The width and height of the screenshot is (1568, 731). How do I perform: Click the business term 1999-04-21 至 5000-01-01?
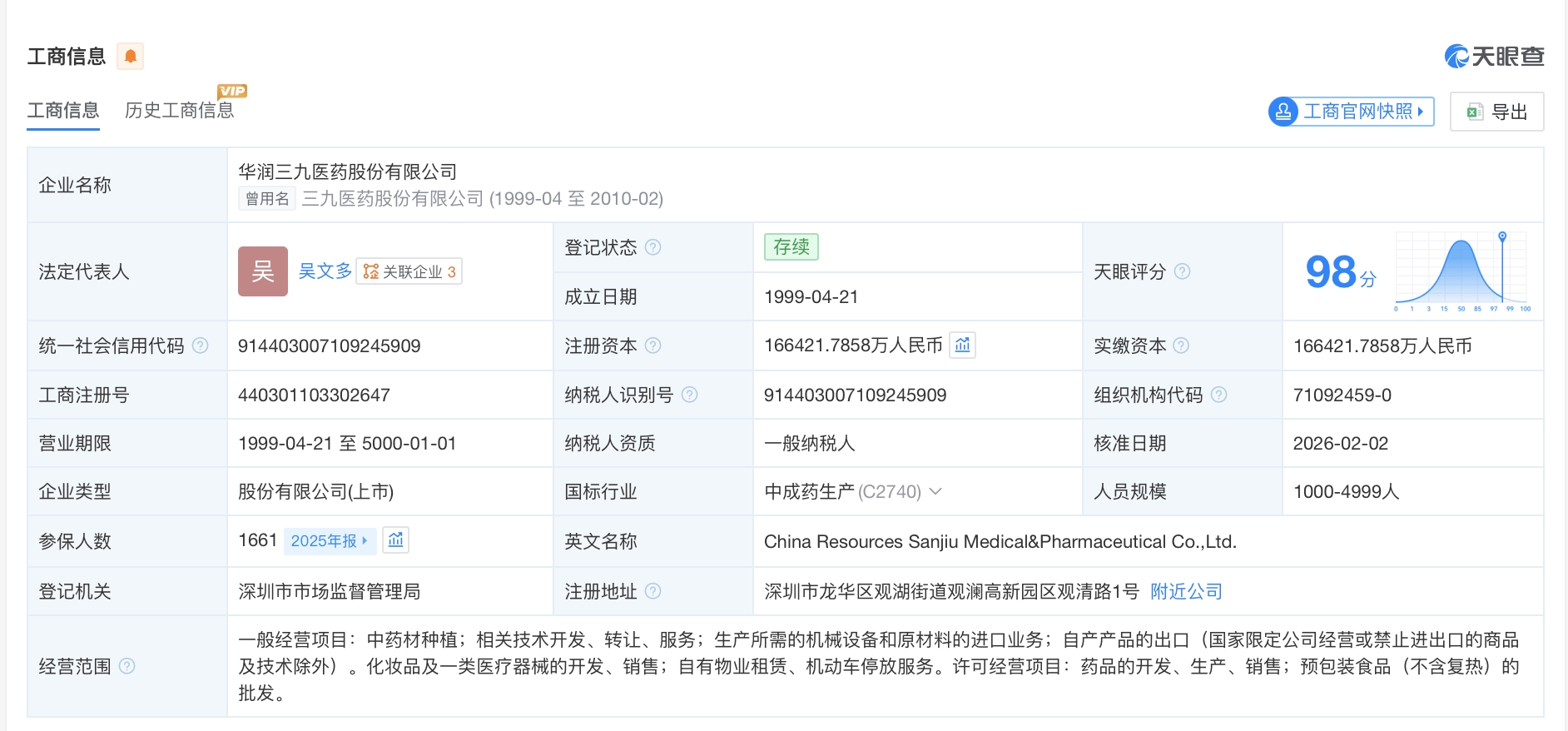point(347,443)
